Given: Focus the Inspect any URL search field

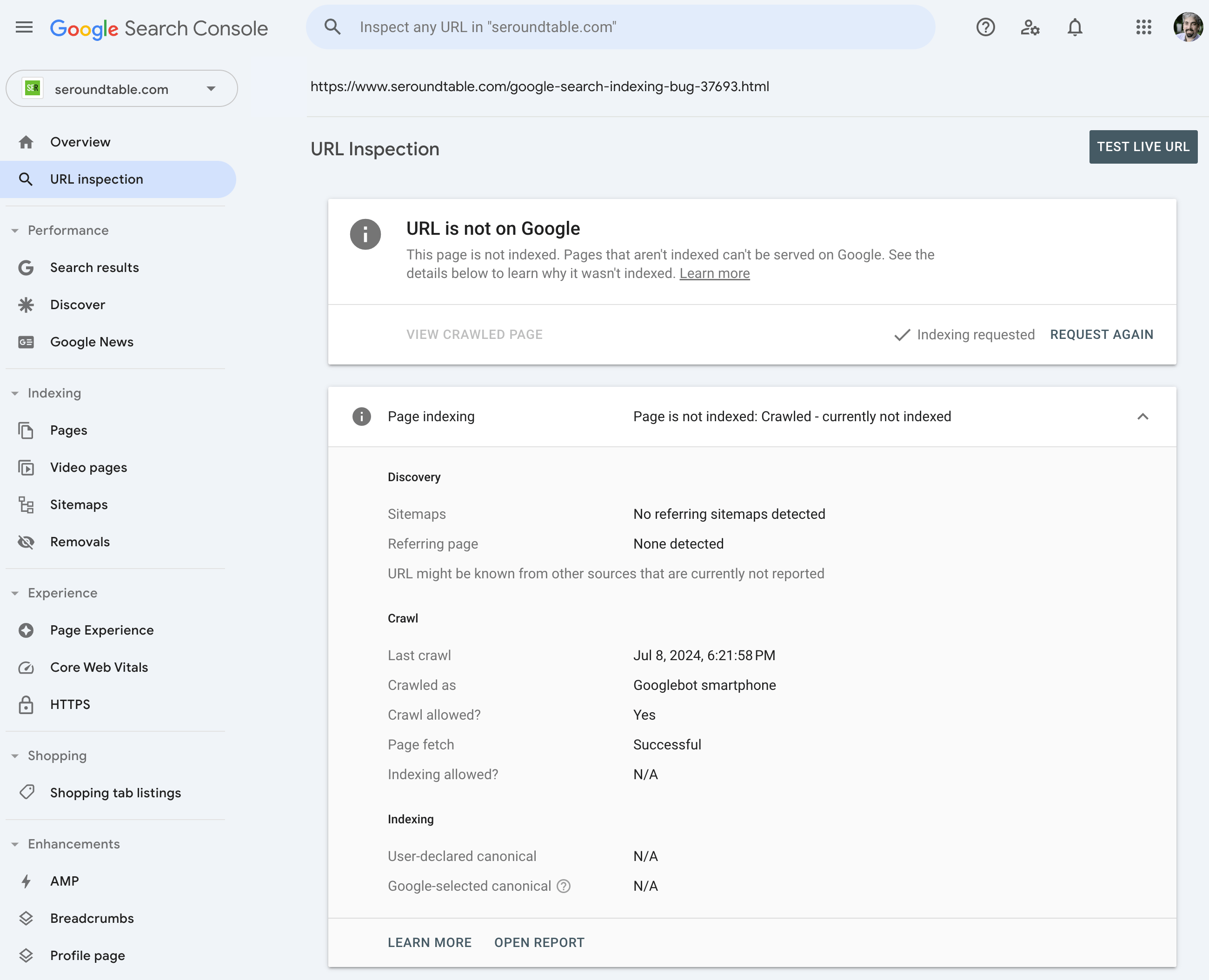Looking at the screenshot, I should pos(620,27).
